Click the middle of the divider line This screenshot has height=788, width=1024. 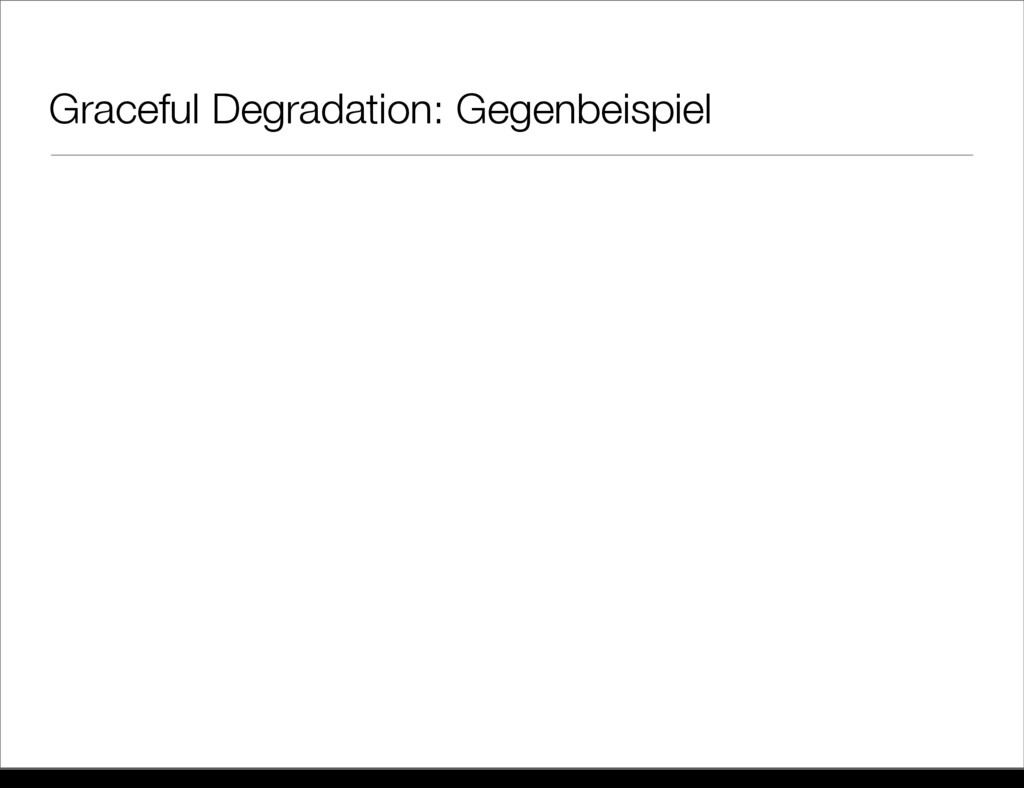(512, 155)
